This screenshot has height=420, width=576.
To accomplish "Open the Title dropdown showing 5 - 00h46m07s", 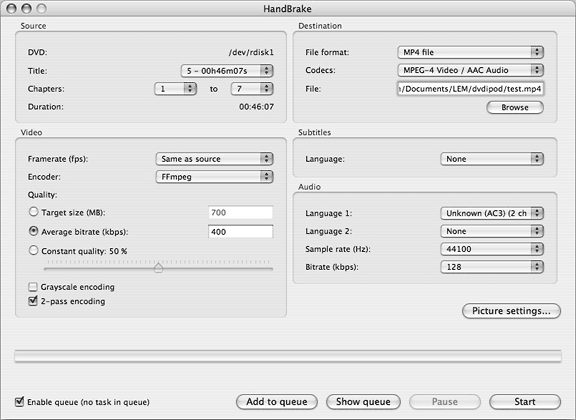I will click(x=227, y=71).
